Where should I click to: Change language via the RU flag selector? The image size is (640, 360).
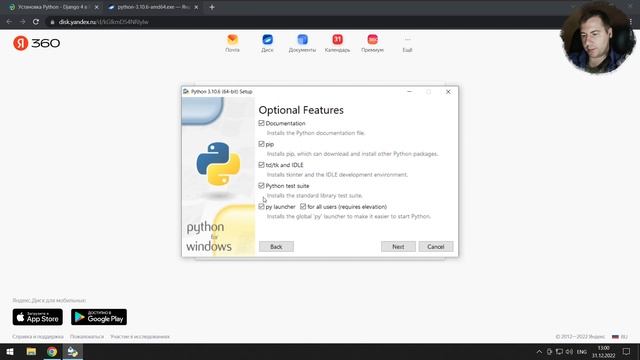pos(620,337)
